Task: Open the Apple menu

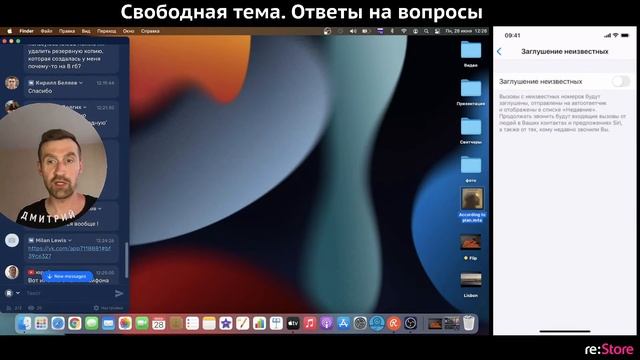Action: [10, 31]
